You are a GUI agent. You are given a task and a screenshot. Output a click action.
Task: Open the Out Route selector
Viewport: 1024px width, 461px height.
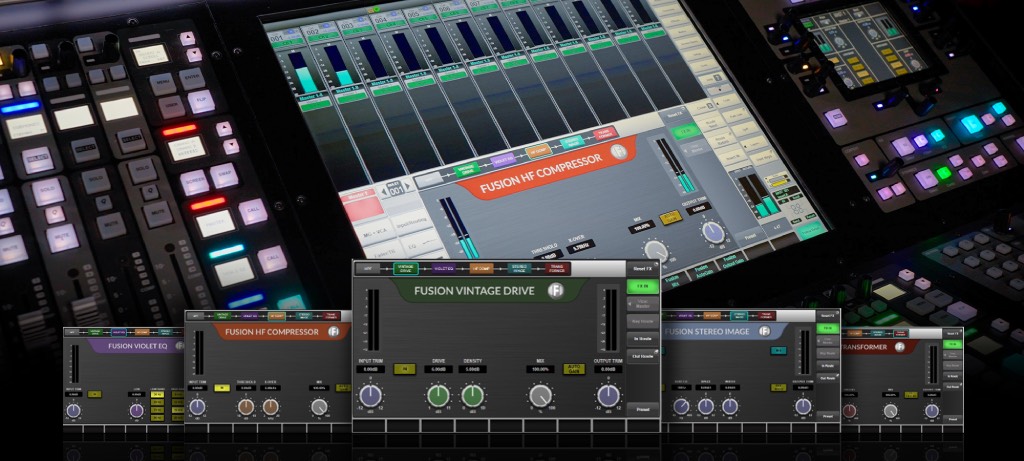click(x=641, y=356)
